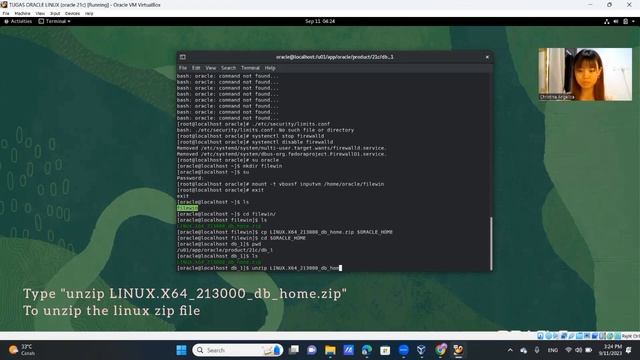Open Task View on taskbar

[293, 350]
